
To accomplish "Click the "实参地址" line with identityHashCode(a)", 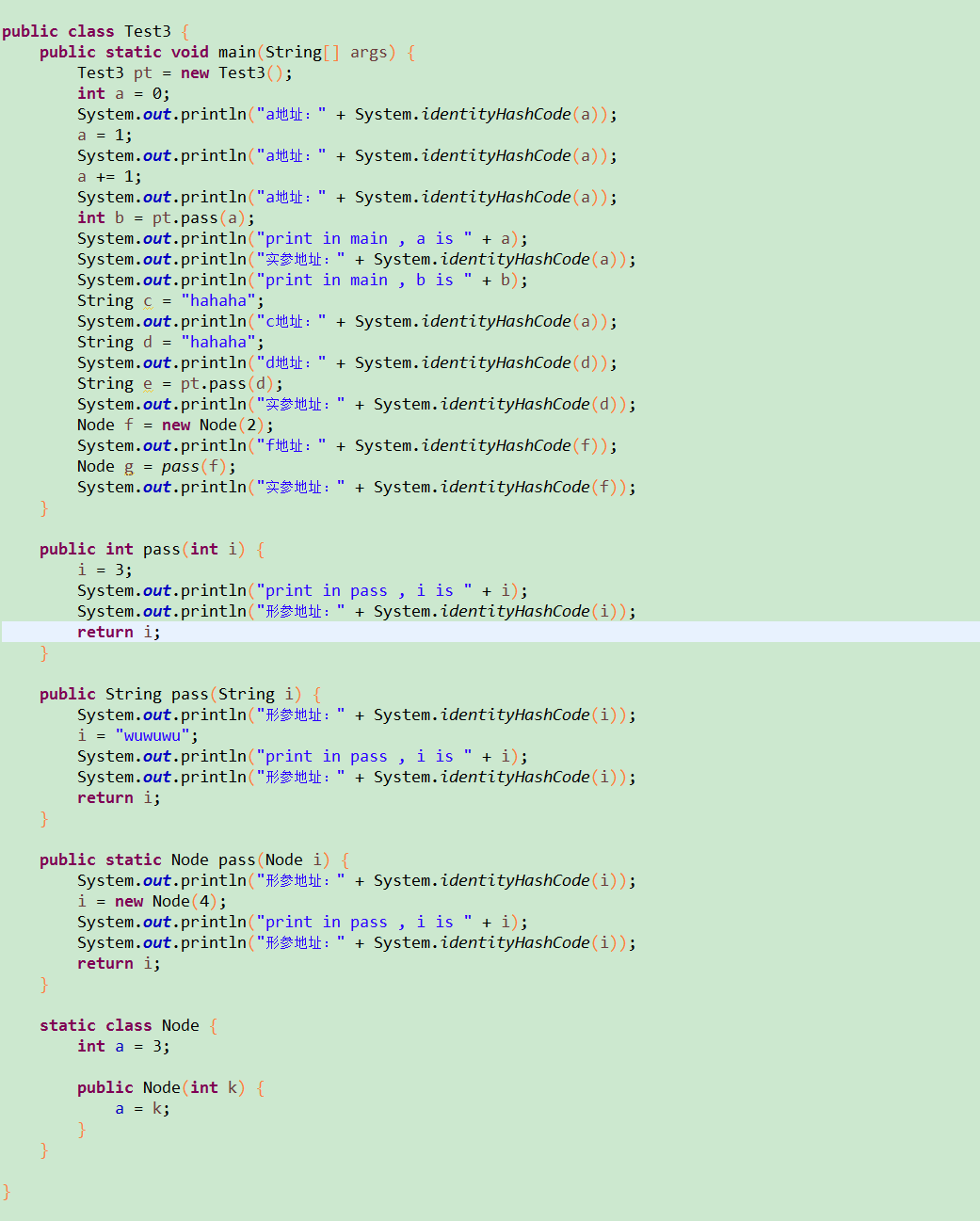I will 357,259.
